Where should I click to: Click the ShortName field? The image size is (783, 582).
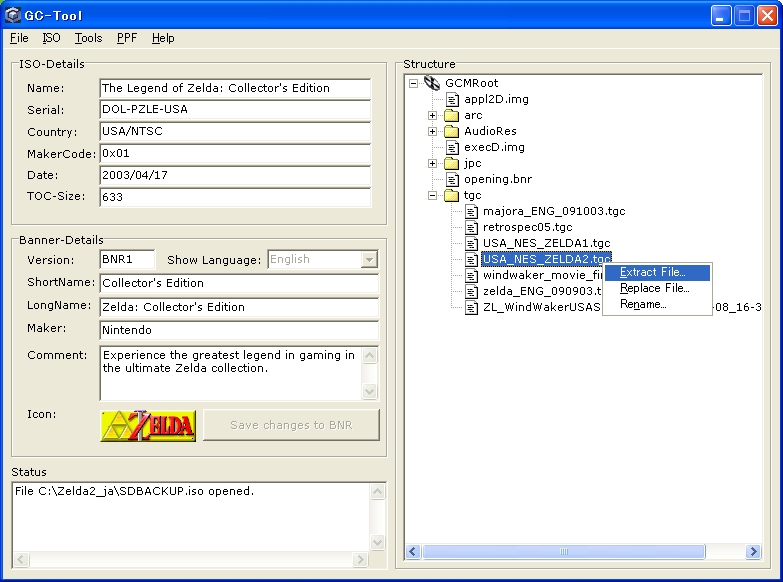click(x=239, y=283)
